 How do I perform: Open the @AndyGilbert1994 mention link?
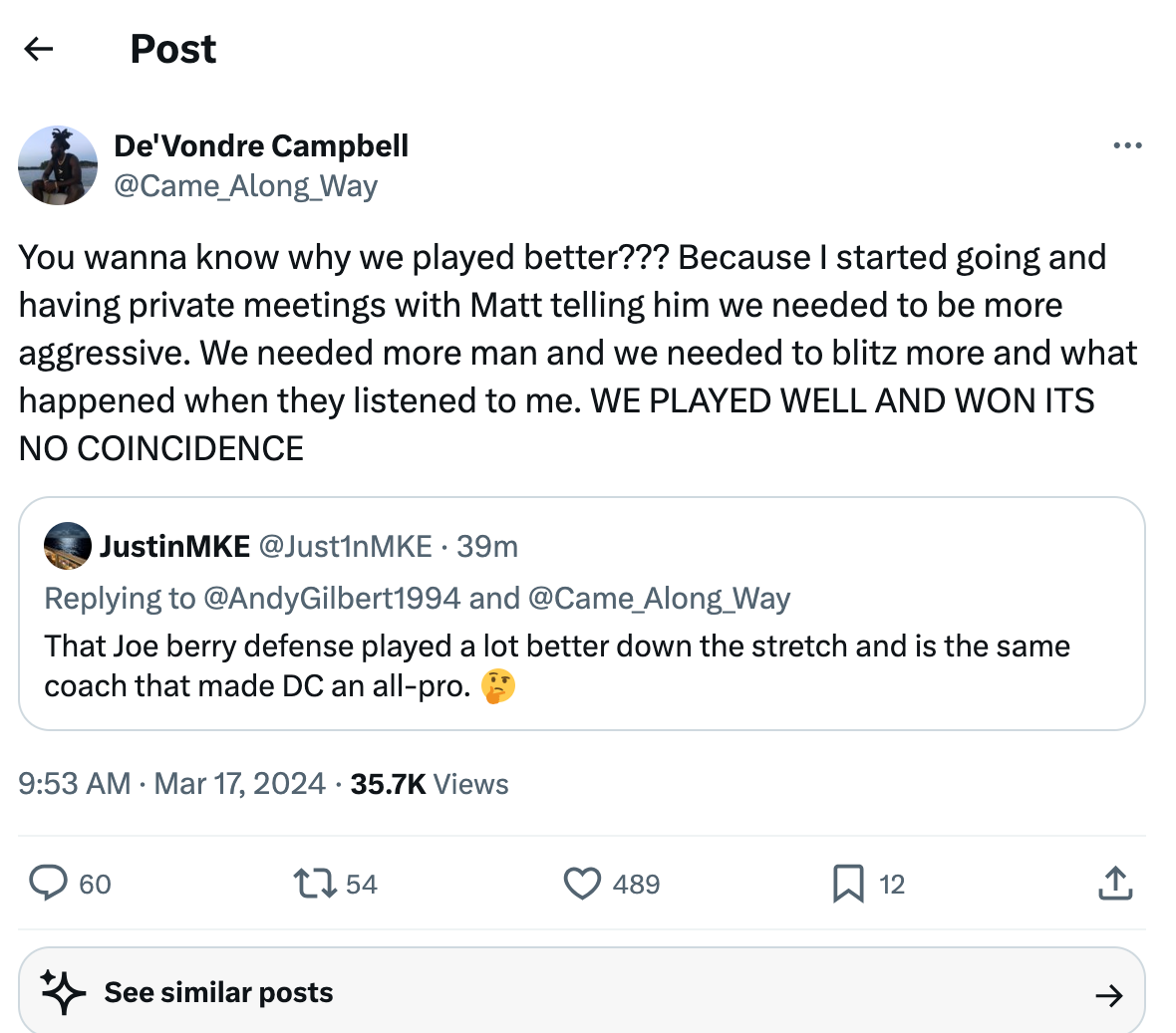tap(331, 598)
